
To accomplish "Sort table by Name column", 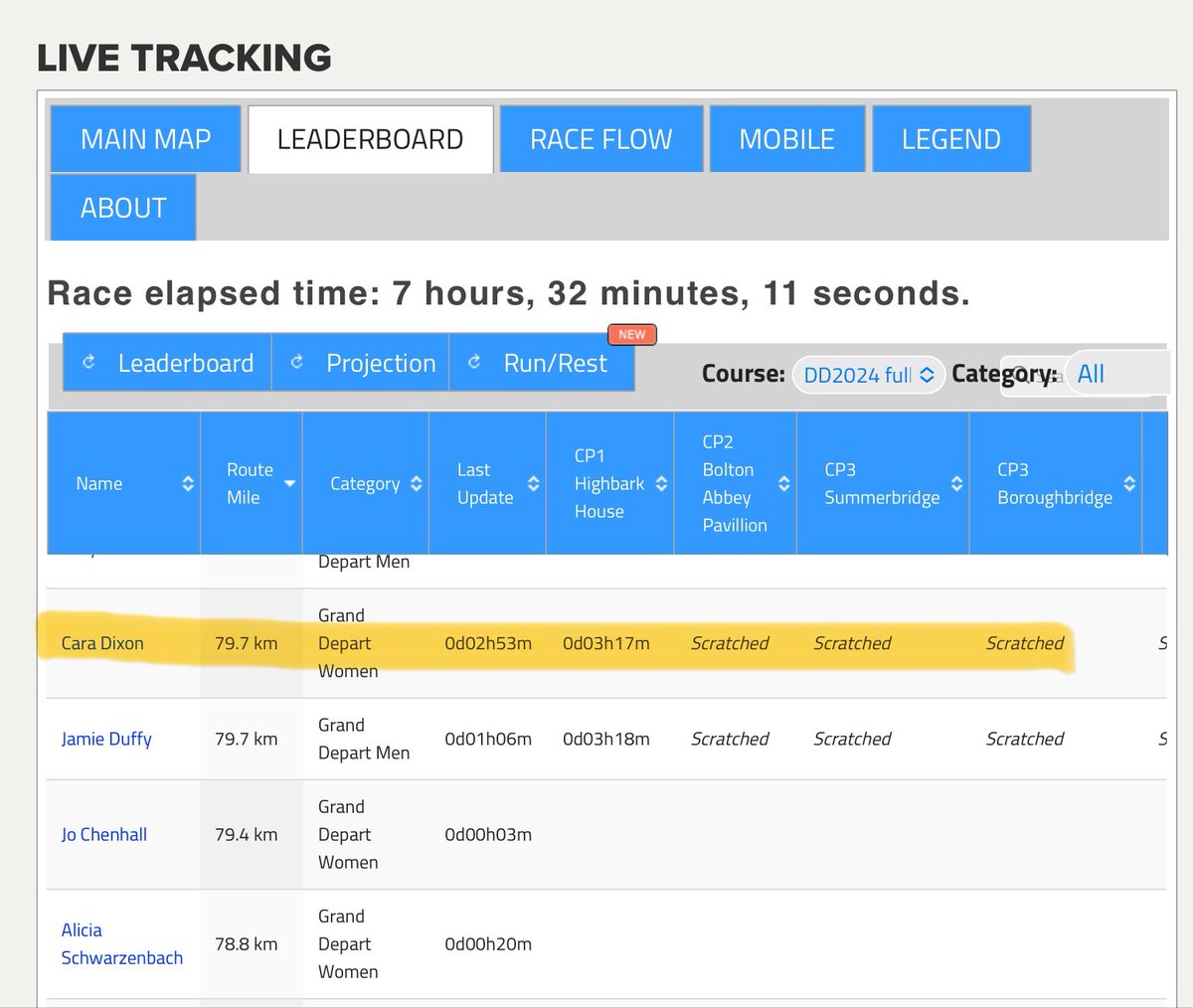I will pyautogui.click(x=124, y=483).
